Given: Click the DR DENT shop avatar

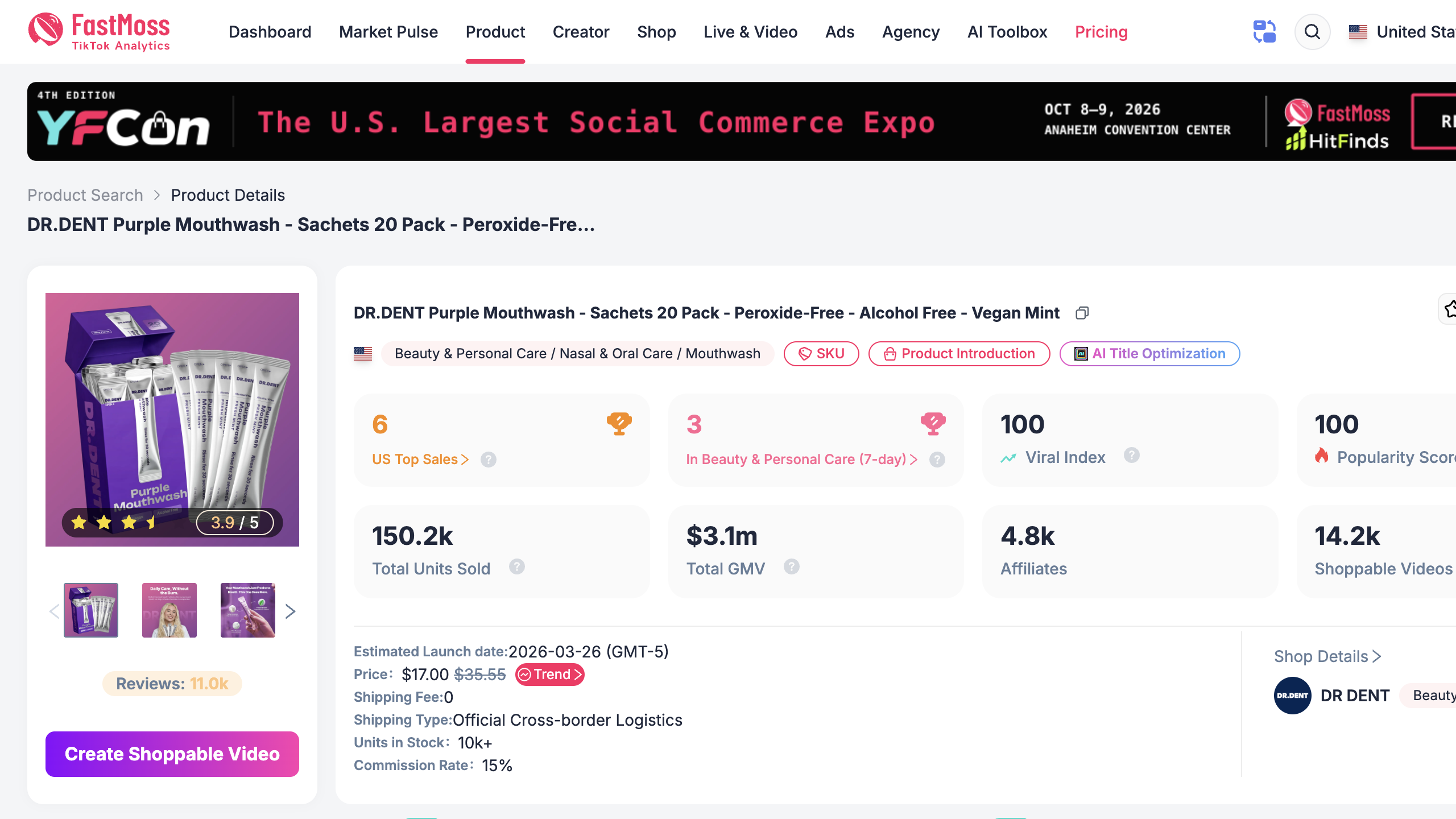Looking at the screenshot, I should (1292, 696).
